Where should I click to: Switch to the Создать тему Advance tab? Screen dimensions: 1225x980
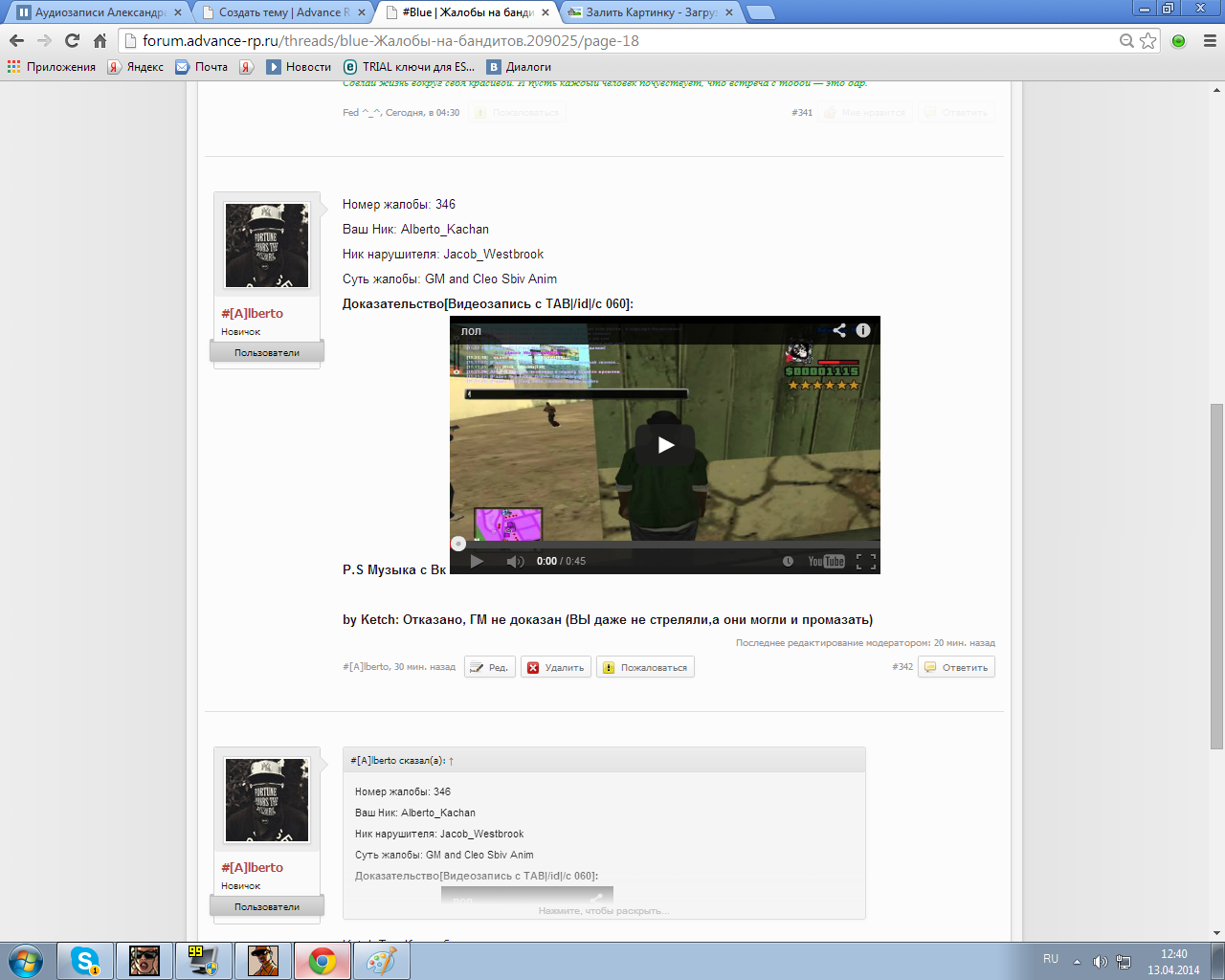pos(283,12)
